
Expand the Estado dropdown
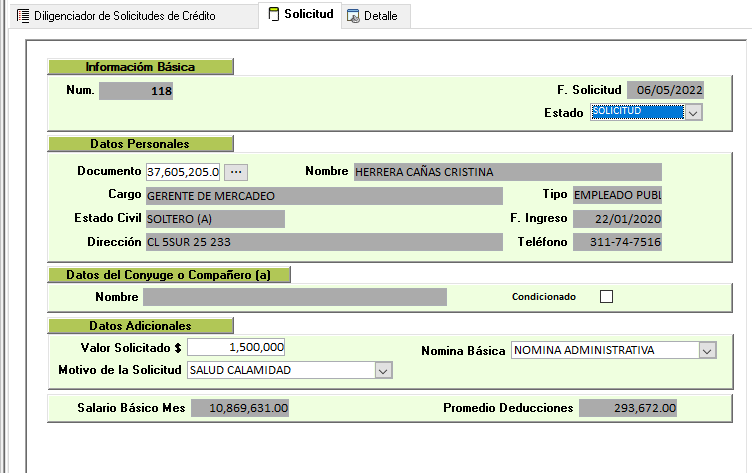pos(693,113)
